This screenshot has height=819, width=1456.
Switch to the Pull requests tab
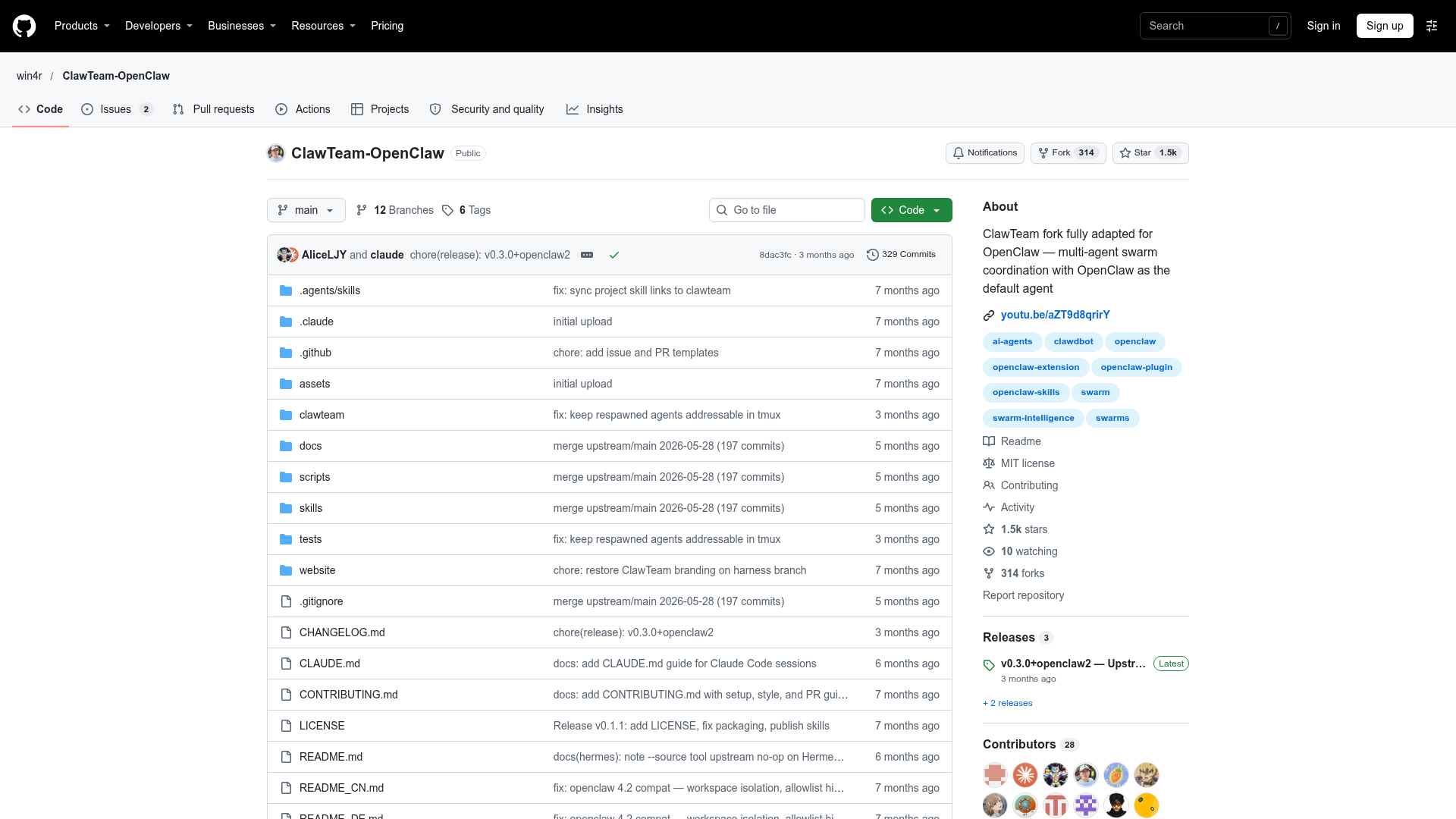[x=214, y=109]
